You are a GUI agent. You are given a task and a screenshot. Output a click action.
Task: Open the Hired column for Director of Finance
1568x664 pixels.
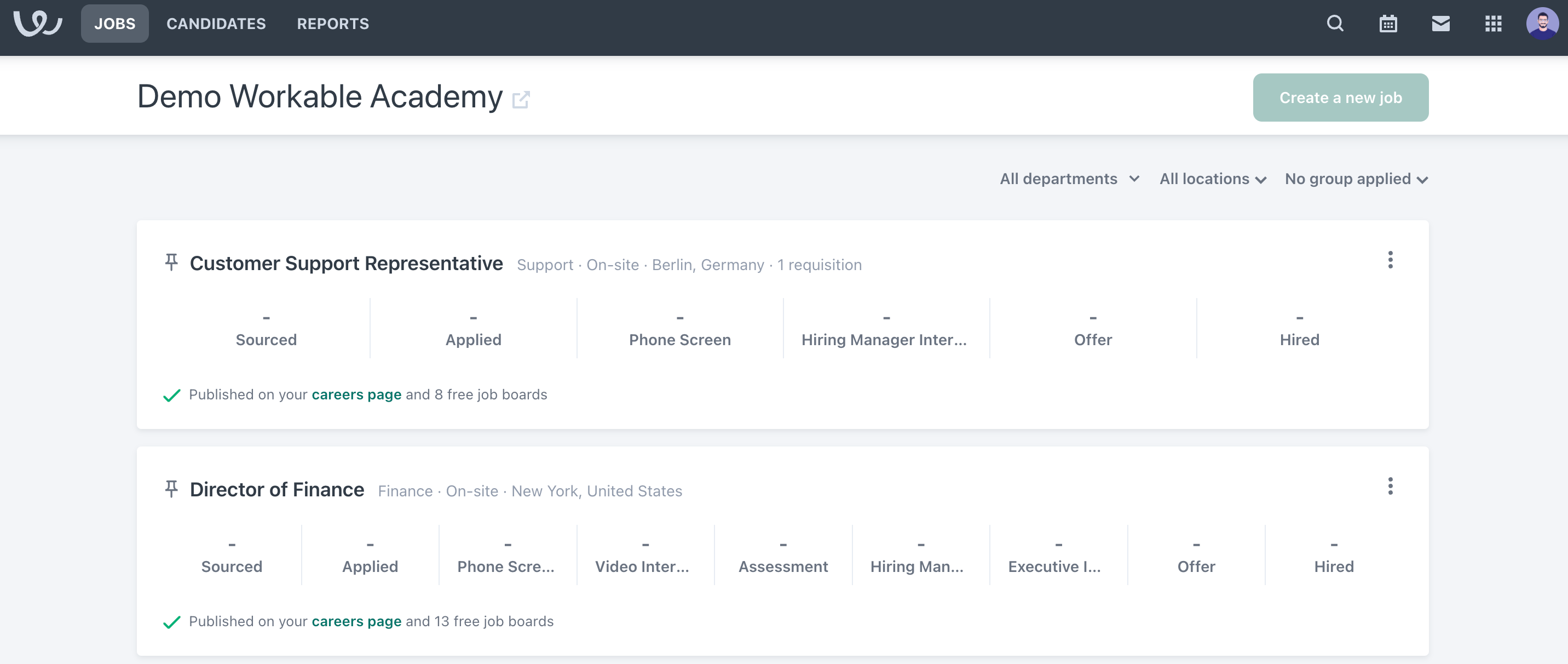point(1334,554)
